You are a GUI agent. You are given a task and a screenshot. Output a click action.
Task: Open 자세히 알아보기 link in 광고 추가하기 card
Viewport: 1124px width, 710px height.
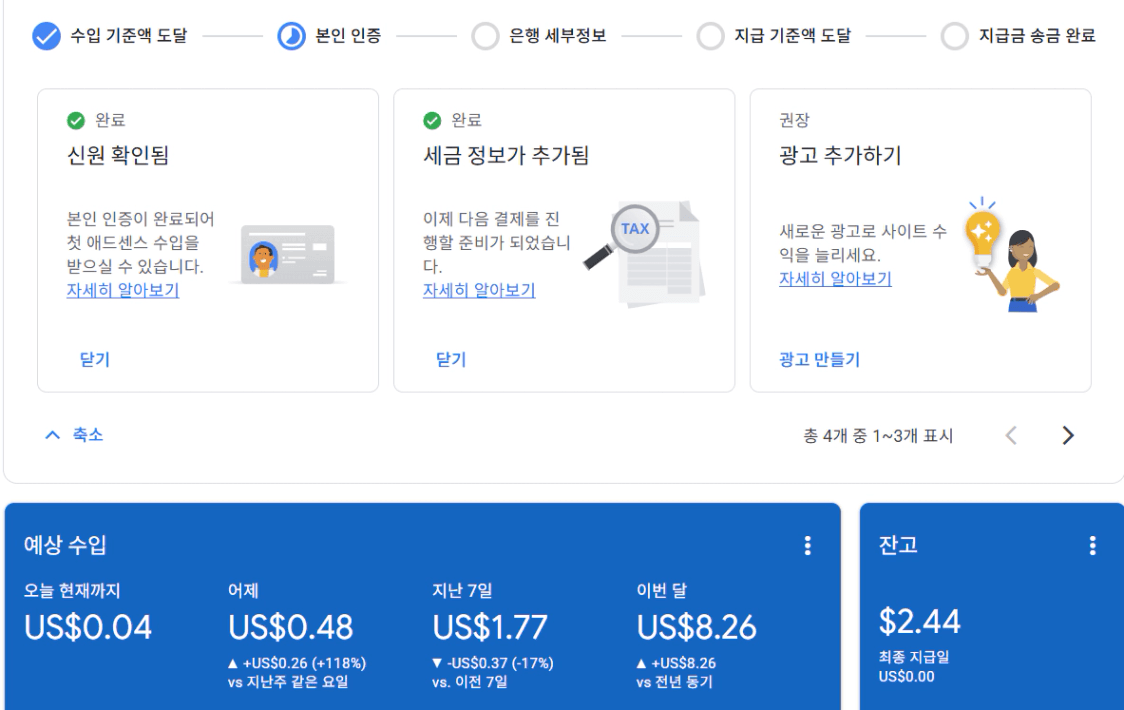(x=835, y=279)
